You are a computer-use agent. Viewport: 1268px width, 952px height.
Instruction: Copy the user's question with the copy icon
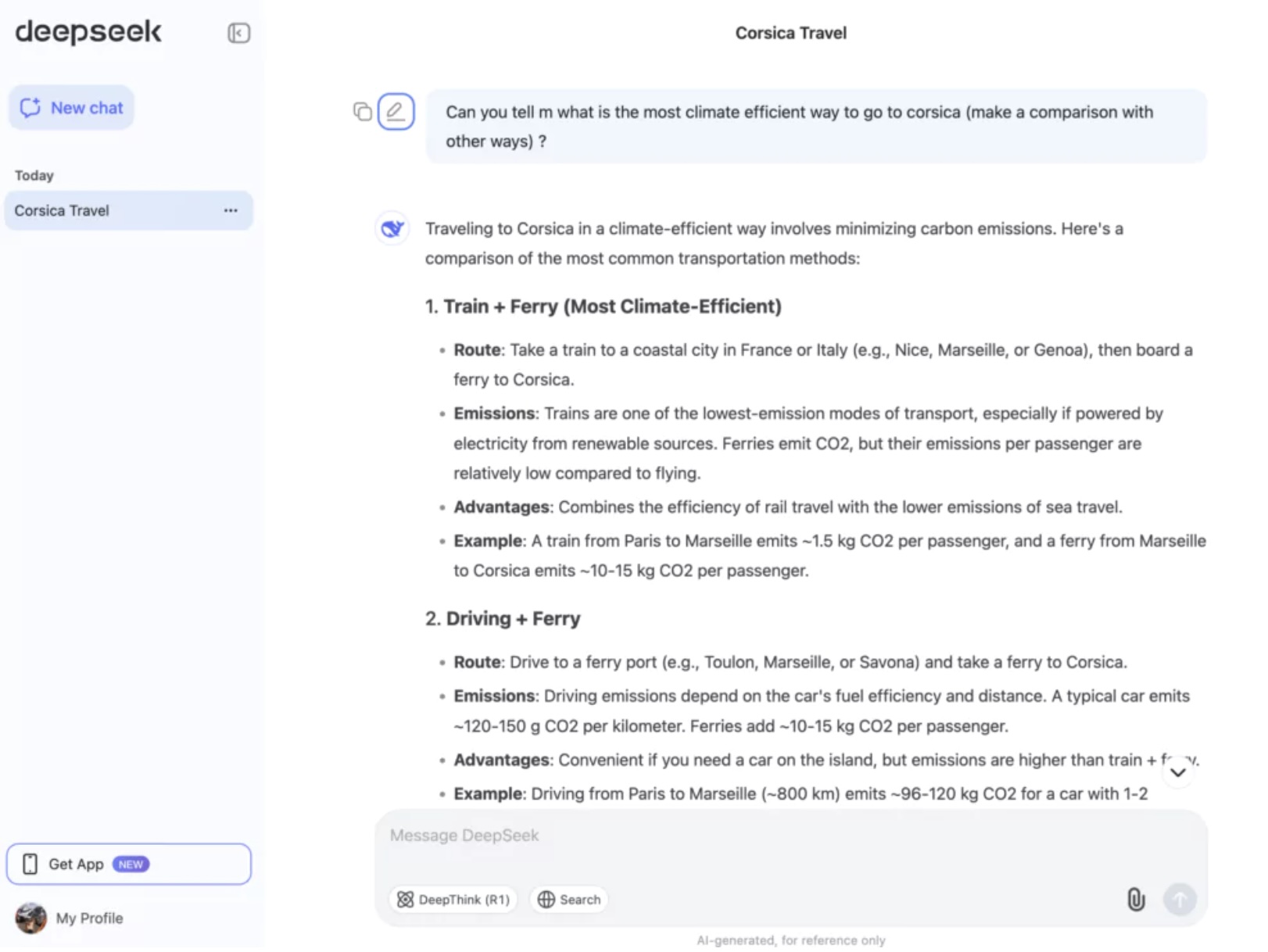[361, 112]
